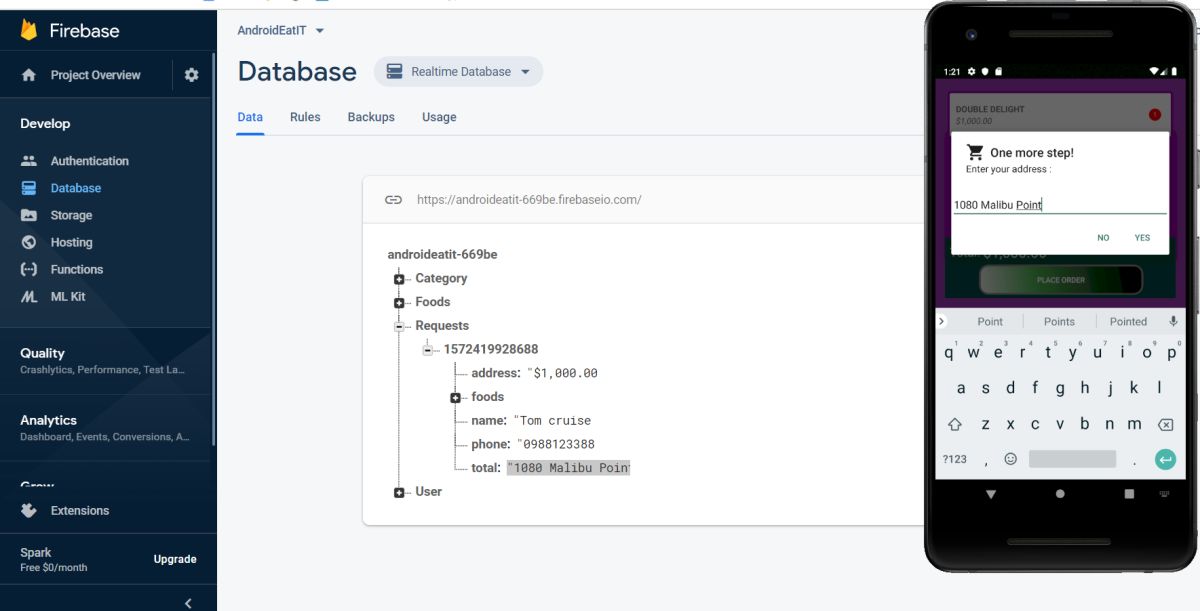Screen dimensions: 1200x611
Task: Click the Database sidebar icon
Action: [29, 188]
